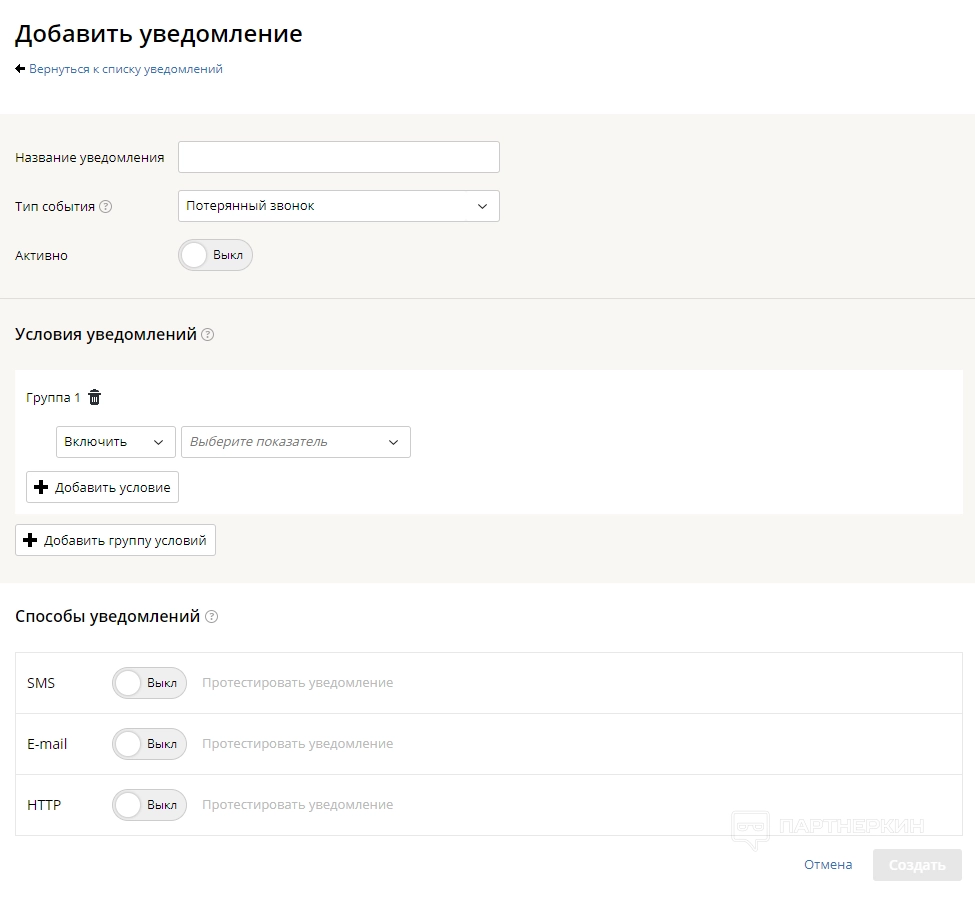Click the back arrow icon near the page title
The height and width of the screenshot is (903, 975).
(x=20, y=69)
